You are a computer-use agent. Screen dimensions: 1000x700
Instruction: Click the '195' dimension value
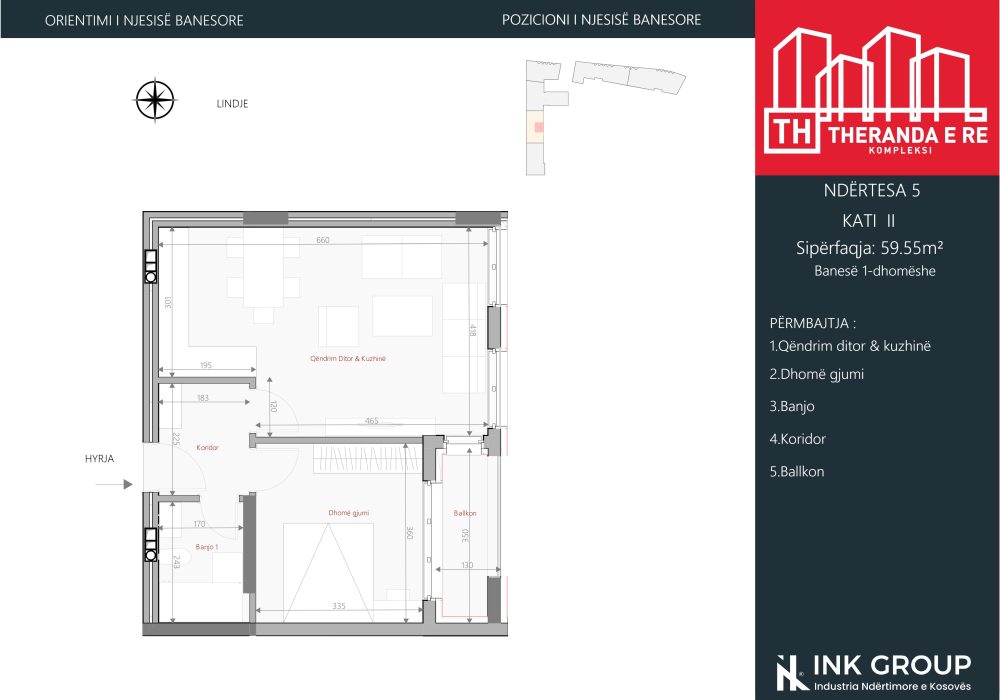tap(205, 365)
